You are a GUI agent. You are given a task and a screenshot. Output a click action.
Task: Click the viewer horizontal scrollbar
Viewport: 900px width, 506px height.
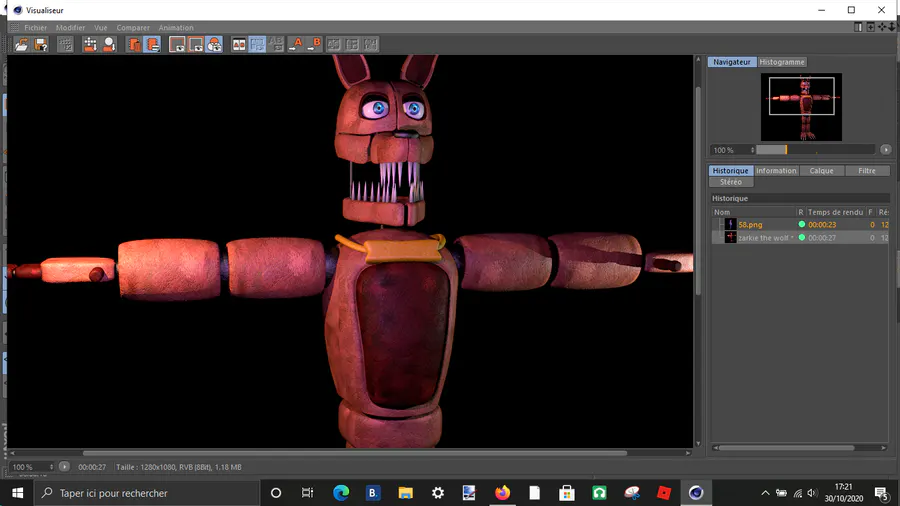click(354, 453)
